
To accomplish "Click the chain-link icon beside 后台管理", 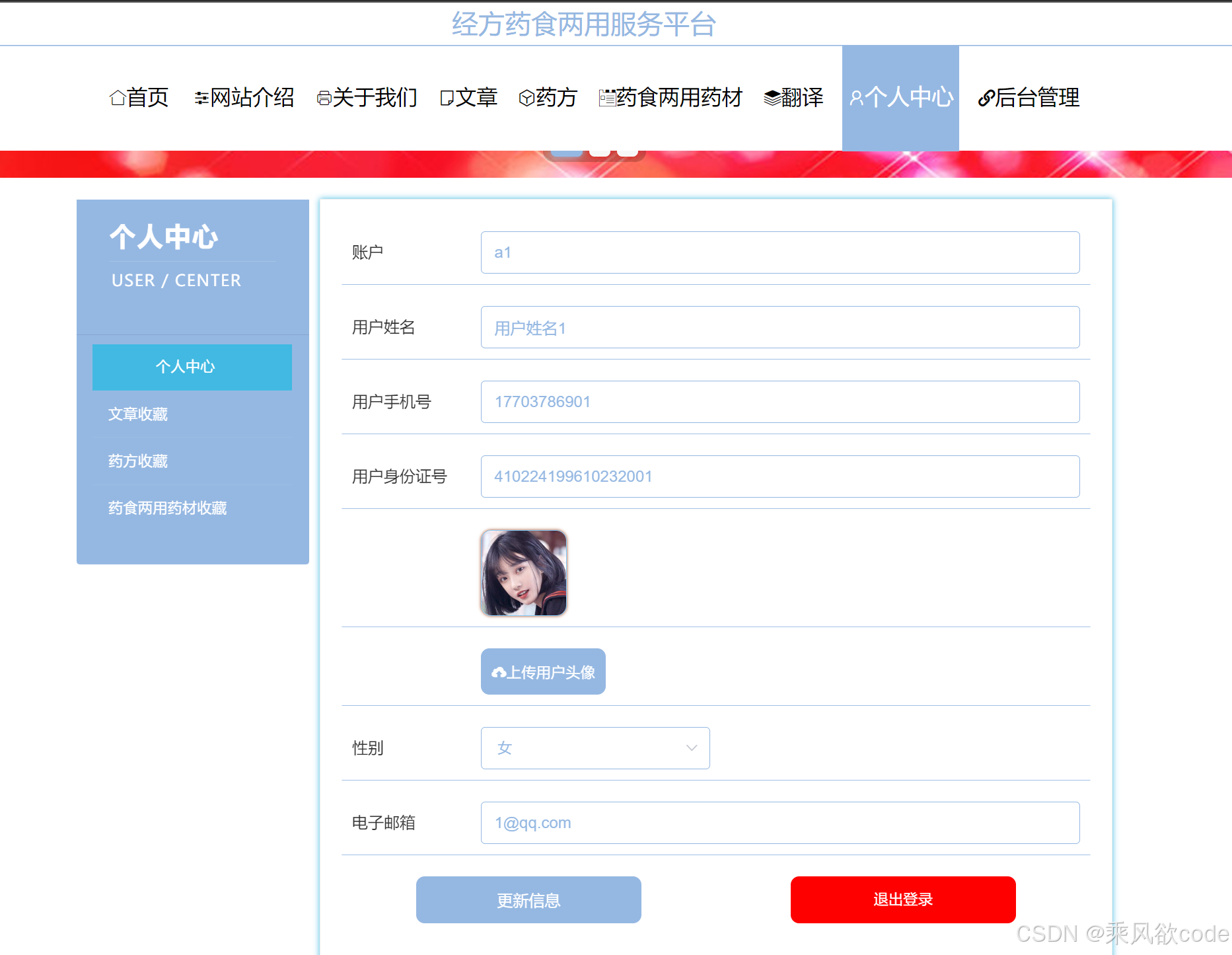I will pos(985,98).
